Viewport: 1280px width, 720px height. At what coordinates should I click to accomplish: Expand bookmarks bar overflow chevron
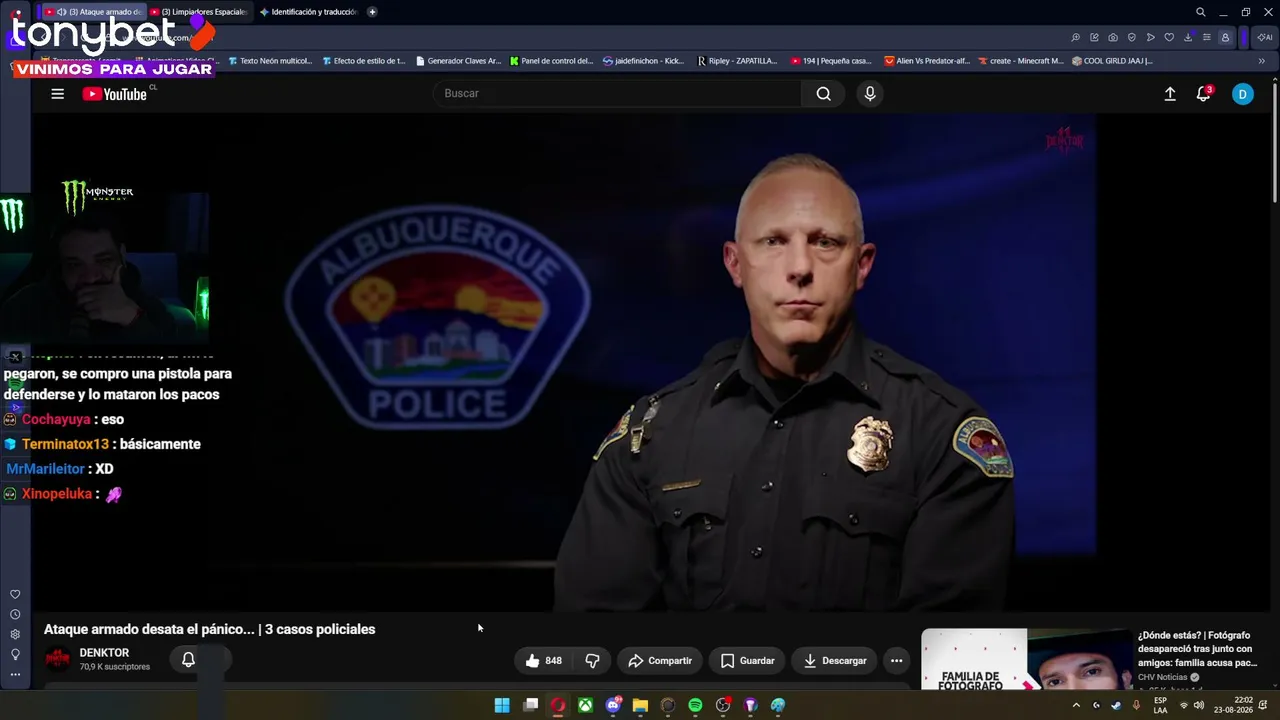click(1261, 61)
